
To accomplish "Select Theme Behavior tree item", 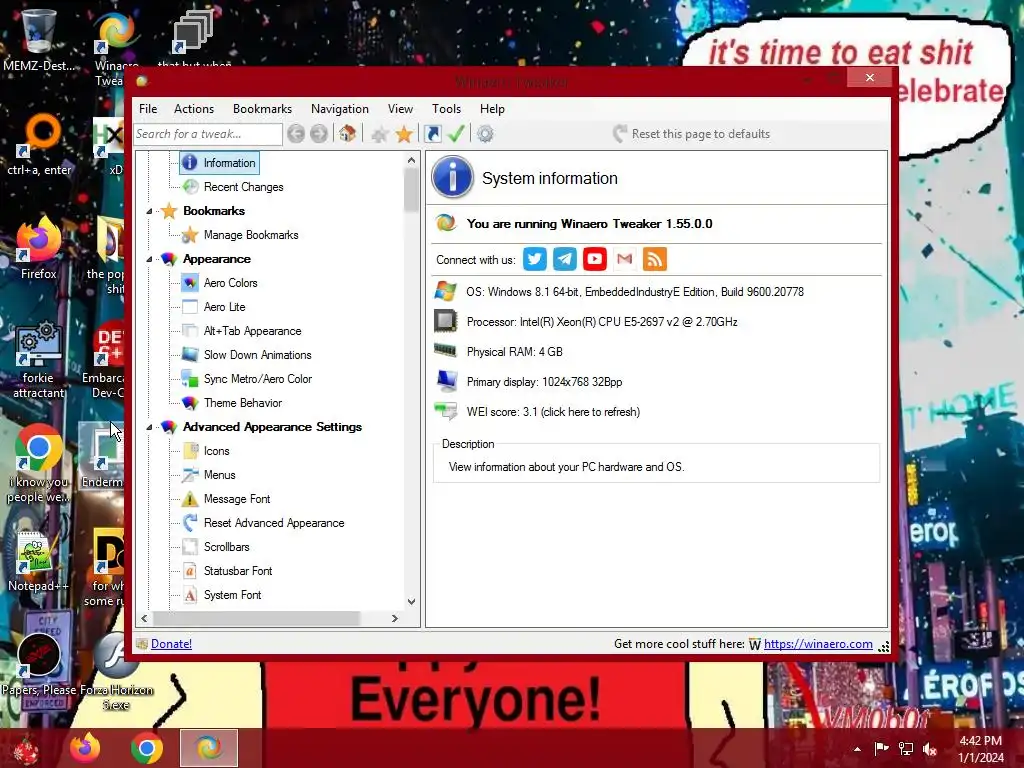I will 242,403.
